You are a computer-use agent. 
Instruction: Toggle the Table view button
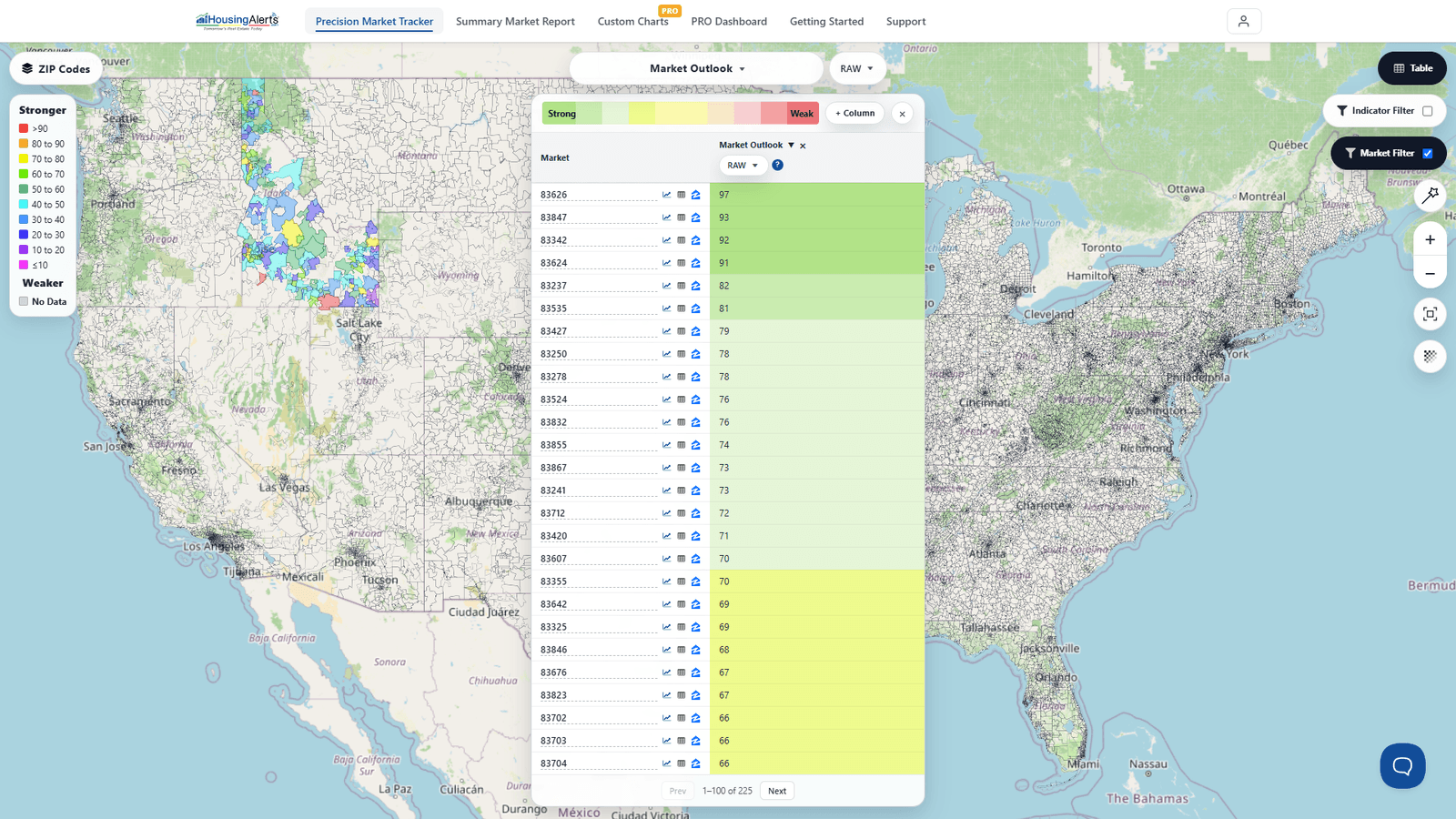(1412, 68)
